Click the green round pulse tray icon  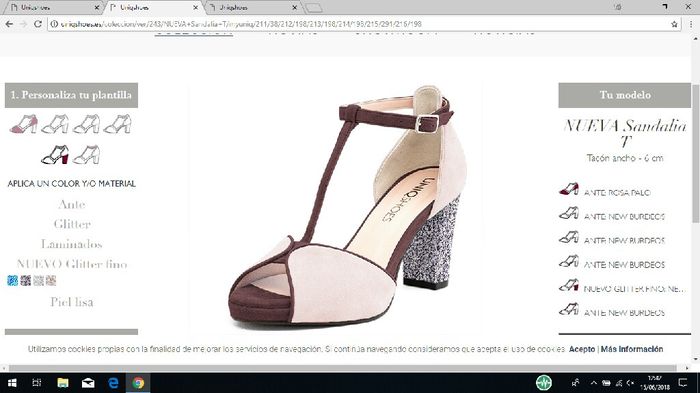pos(544,383)
